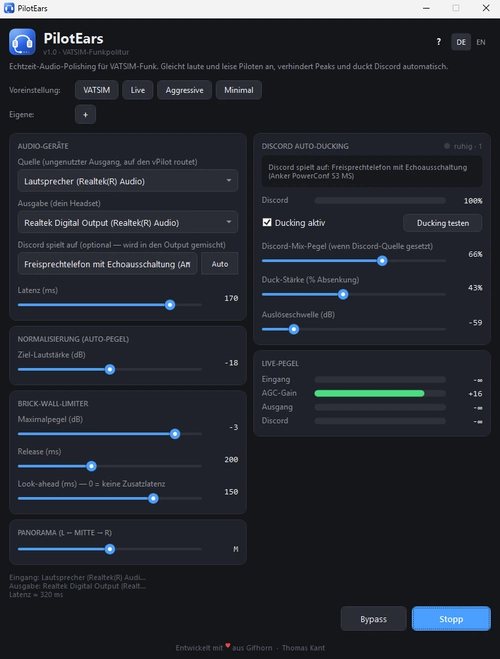The height and width of the screenshot is (659, 500).
Task: Switch language to EN
Action: (x=481, y=42)
